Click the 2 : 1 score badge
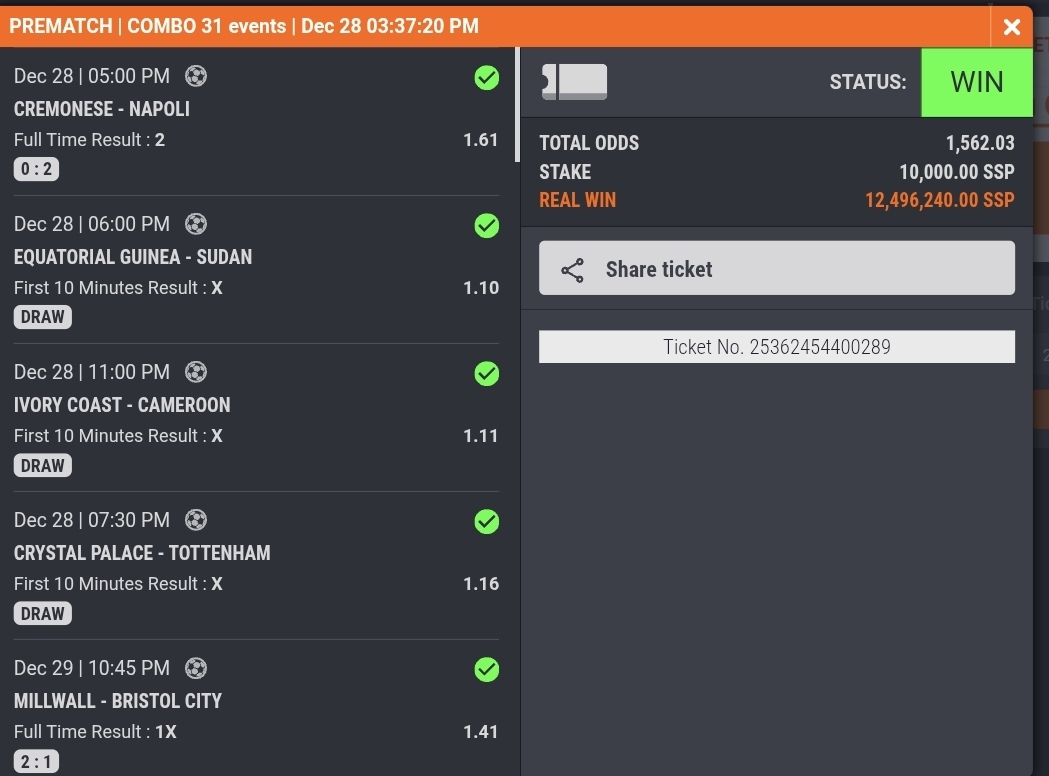This screenshot has width=1049, height=776. pyautogui.click(x=36, y=762)
